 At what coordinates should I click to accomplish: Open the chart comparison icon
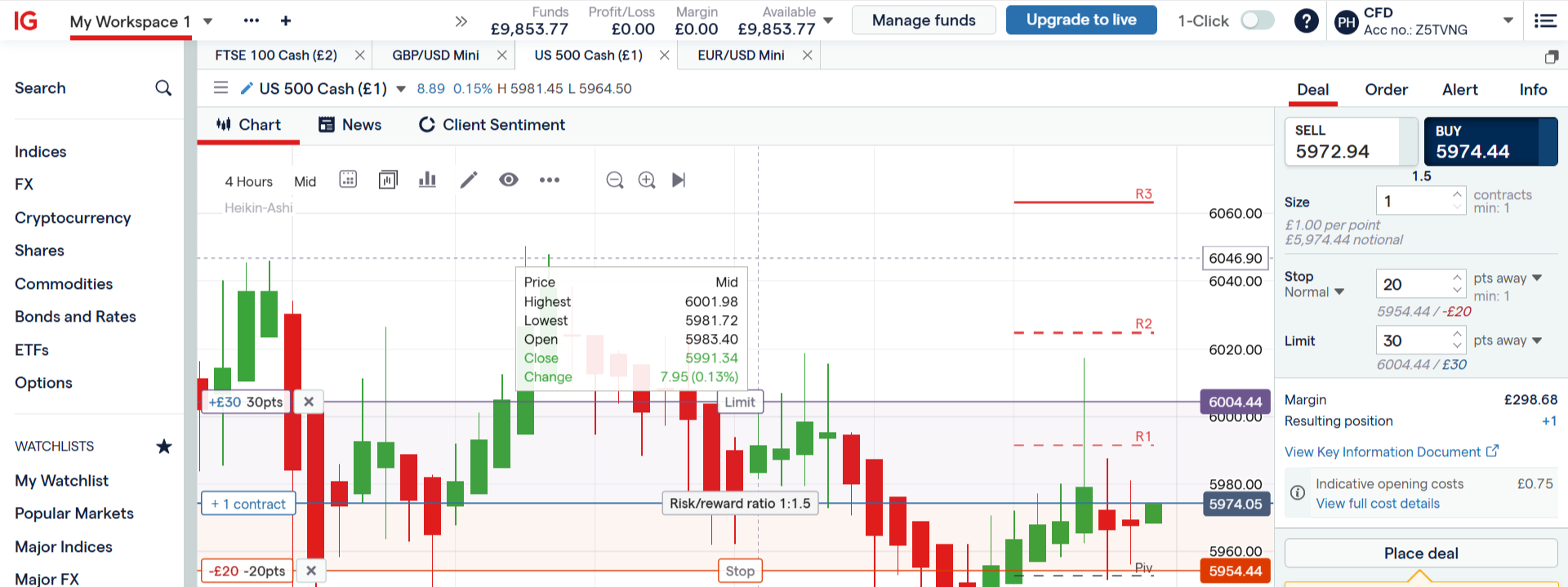tap(388, 180)
